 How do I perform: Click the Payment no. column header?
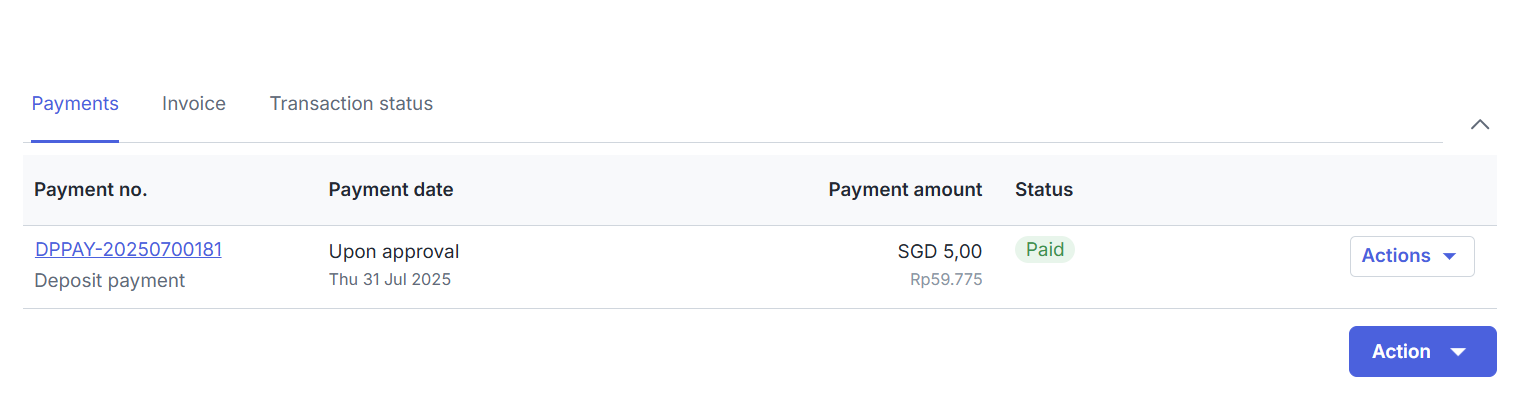[x=91, y=190]
